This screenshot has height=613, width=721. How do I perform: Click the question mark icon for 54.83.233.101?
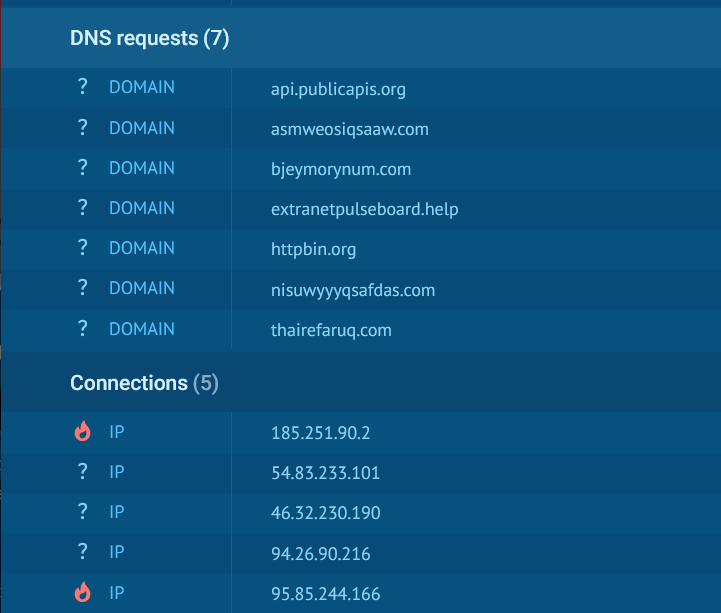tap(82, 471)
